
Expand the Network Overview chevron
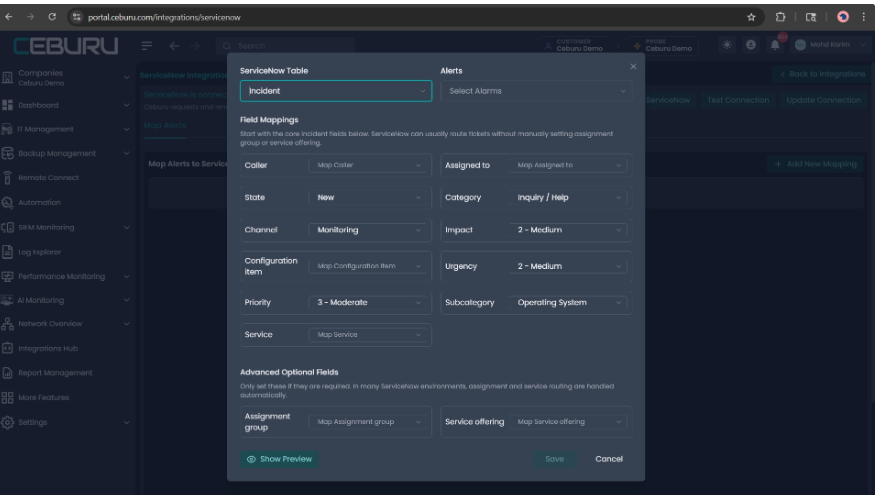pyautogui.click(x=127, y=324)
